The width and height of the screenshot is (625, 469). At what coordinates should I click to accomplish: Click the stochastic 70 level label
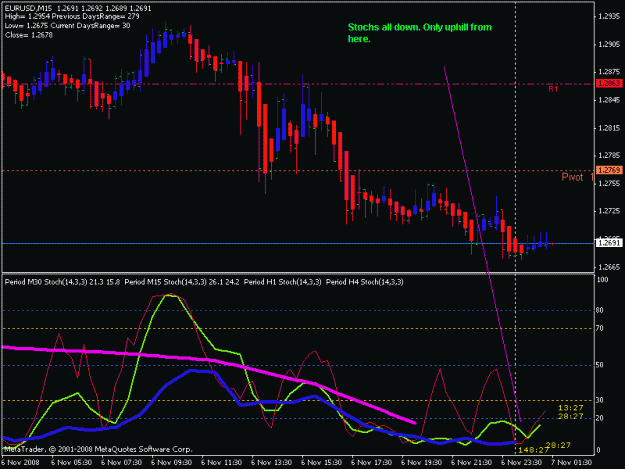pyautogui.click(x=600, y=329)
